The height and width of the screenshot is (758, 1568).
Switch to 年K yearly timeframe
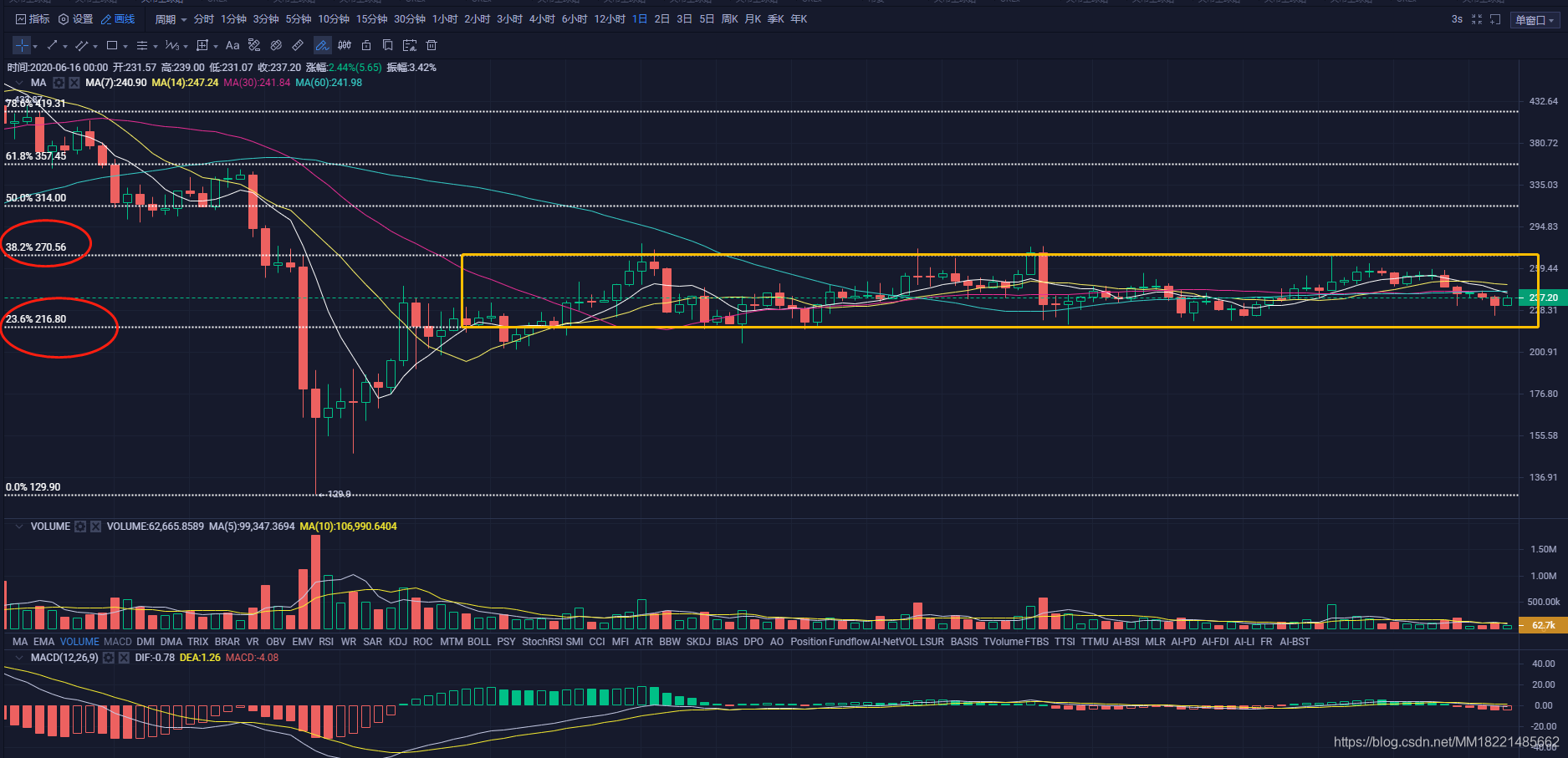799,18
